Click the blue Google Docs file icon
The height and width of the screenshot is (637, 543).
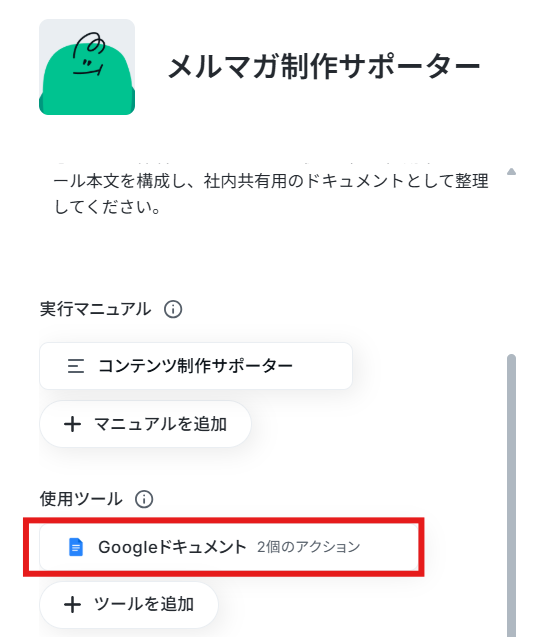coord(76,547)
